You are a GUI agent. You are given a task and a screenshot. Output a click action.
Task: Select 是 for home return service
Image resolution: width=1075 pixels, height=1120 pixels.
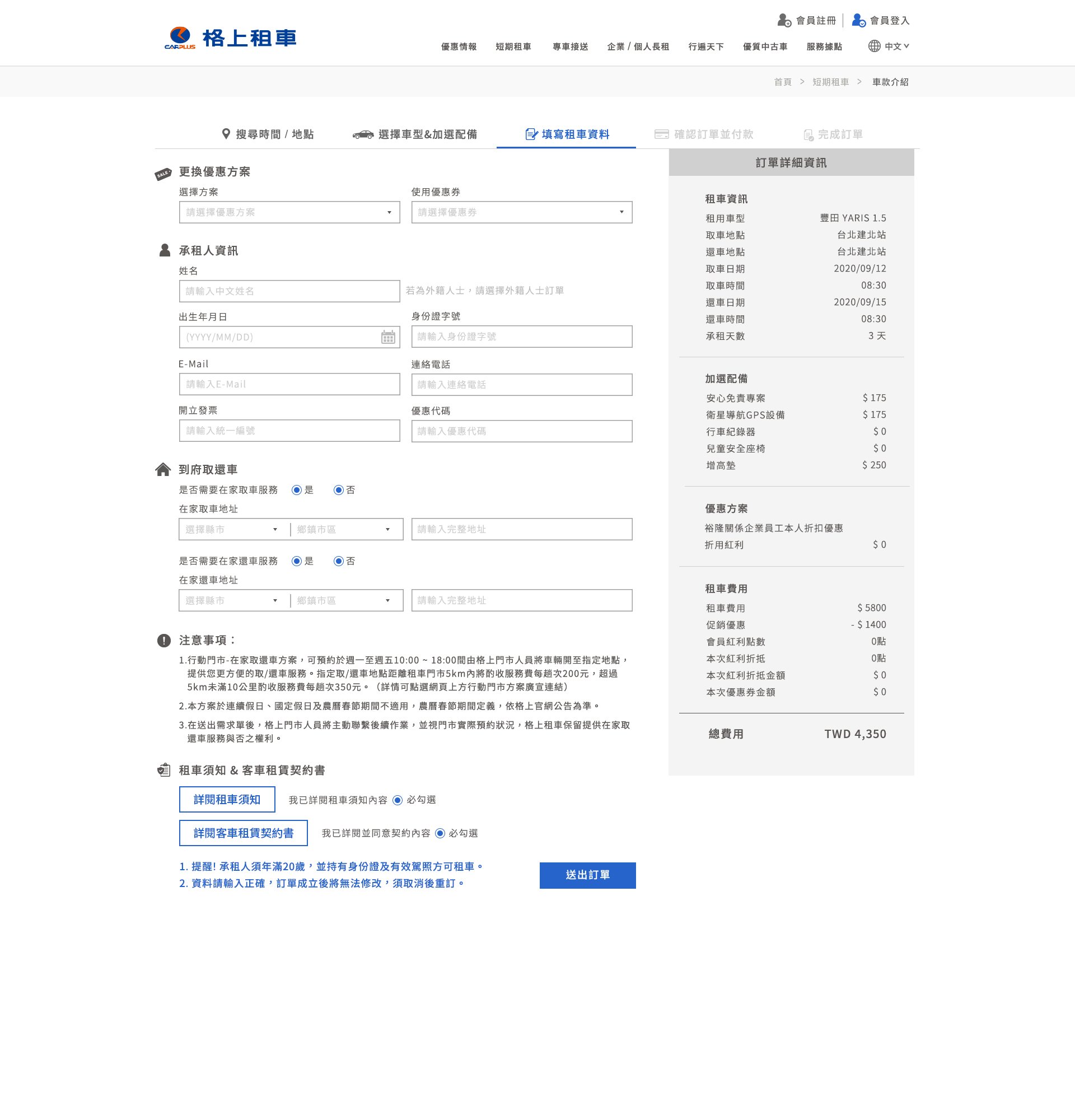[x=296, y=561]
